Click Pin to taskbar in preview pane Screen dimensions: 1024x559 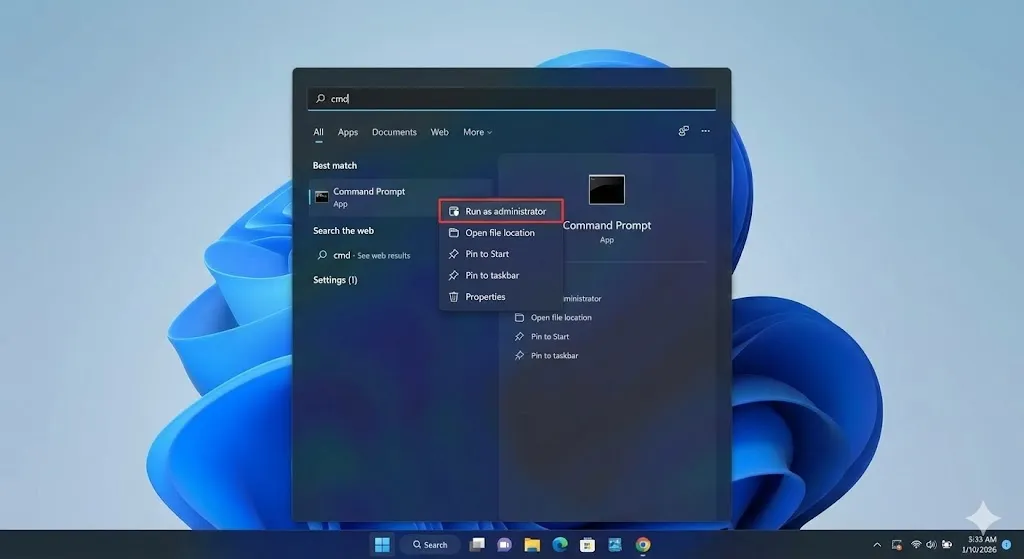pos(547,356)
